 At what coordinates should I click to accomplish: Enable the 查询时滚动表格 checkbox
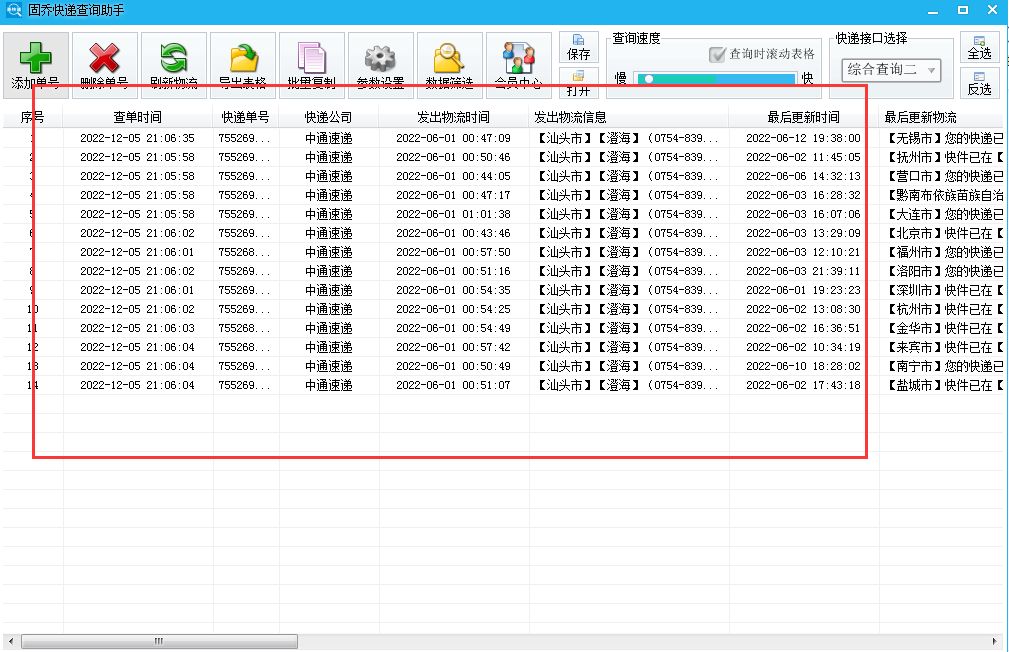pos(717,56)
